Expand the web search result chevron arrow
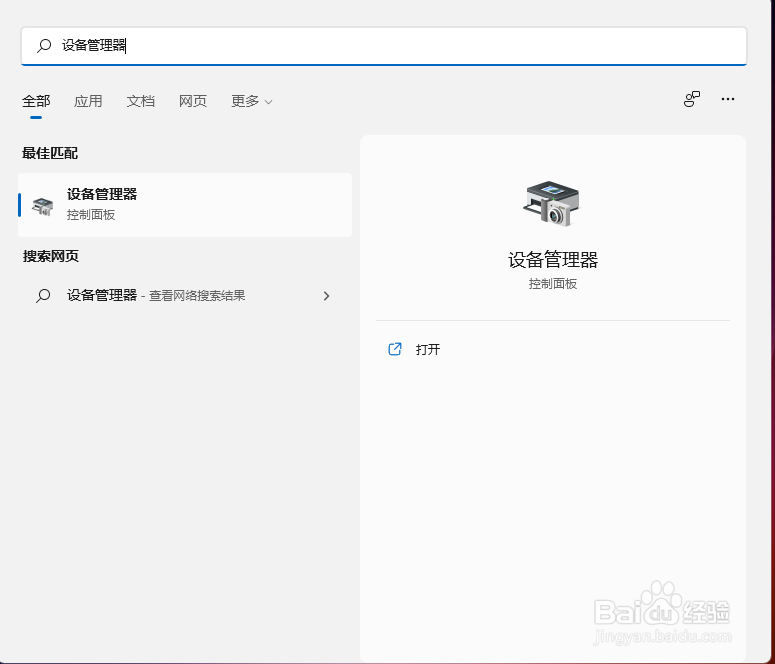Viewport: 775px width, 664px height. tap(326, 296)
